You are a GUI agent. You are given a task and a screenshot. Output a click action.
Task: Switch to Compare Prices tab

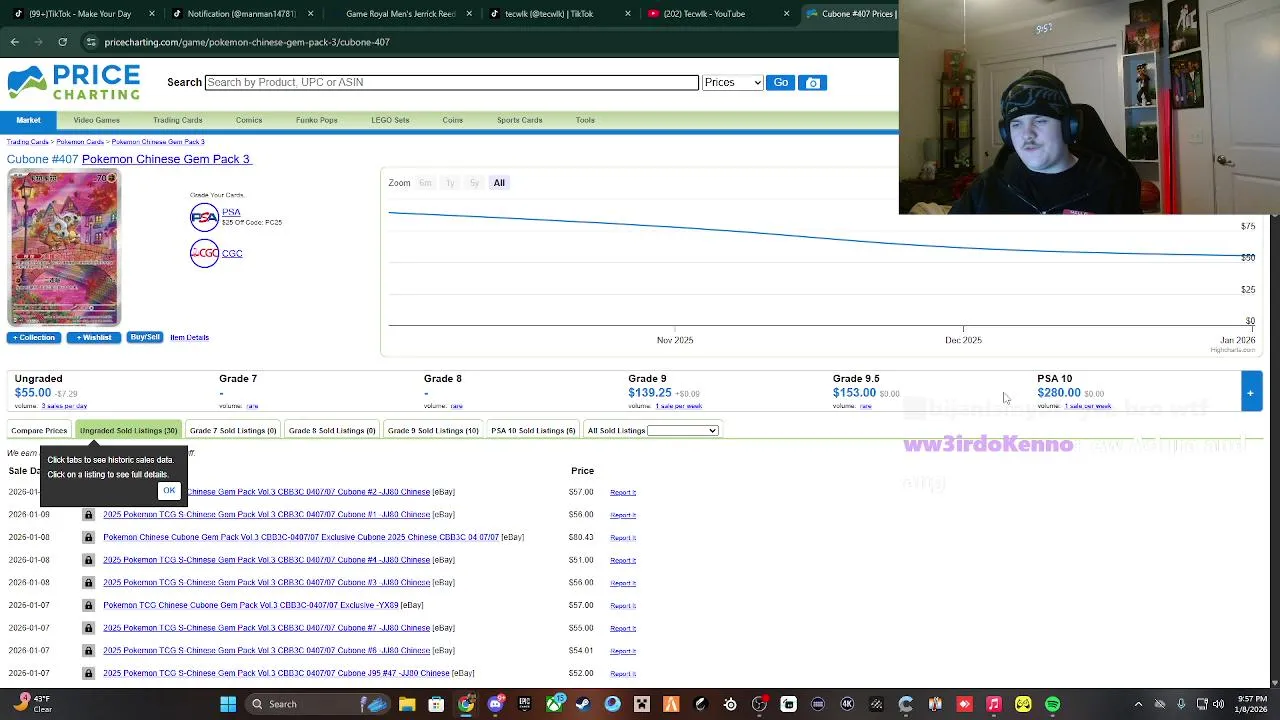[x=39, y=431]
